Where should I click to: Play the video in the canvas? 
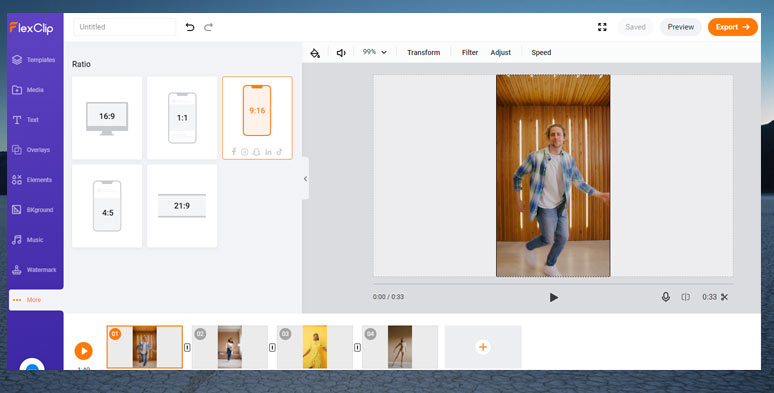point(553,297)
